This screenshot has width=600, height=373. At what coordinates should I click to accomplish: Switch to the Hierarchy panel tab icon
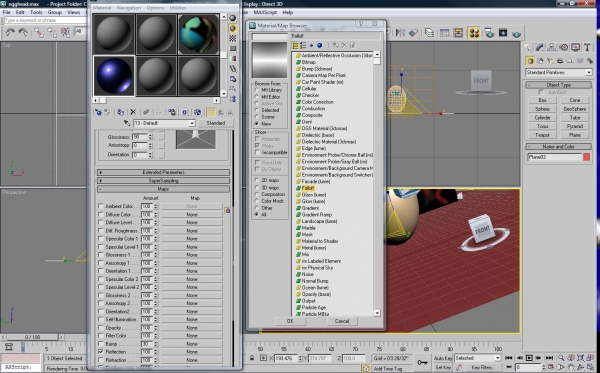click(x=551, y=47)
